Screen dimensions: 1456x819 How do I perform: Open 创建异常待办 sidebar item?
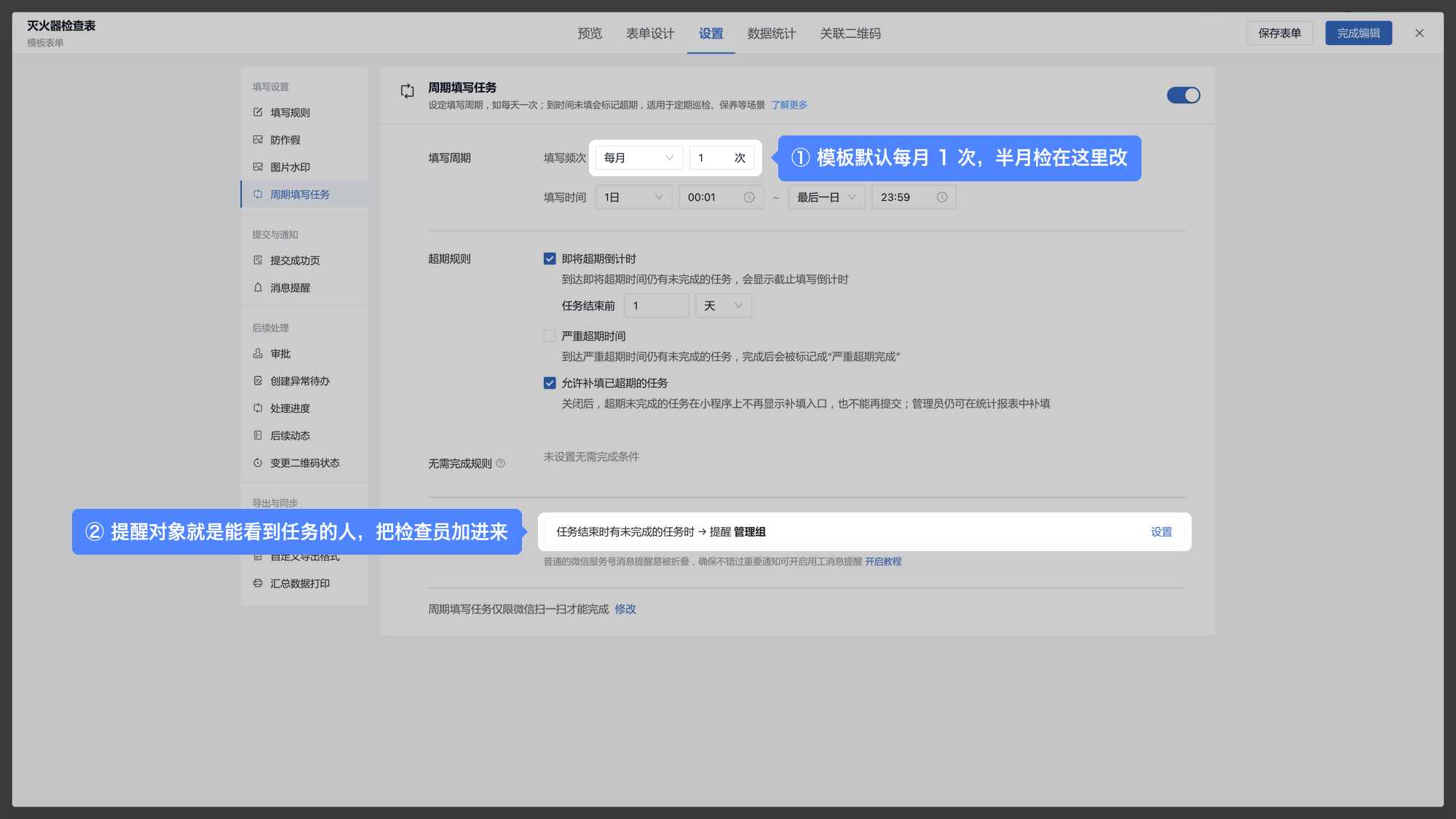[304, 381]
